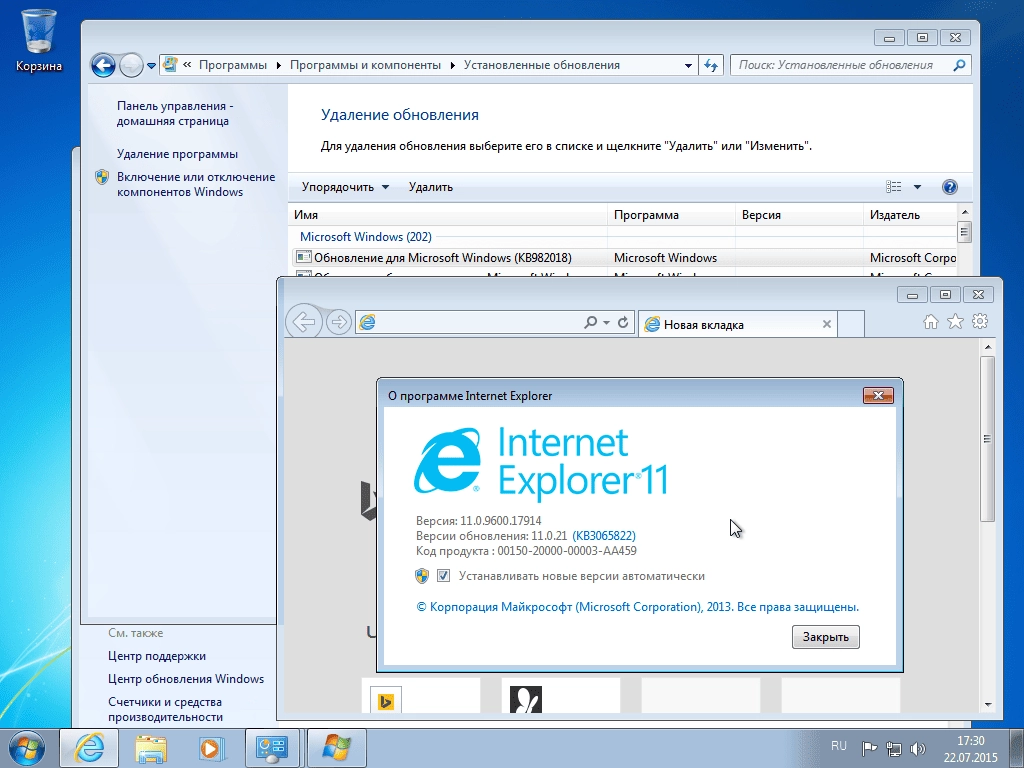
Task: Open Help with the question mark icon
Action: click(950, 187)
